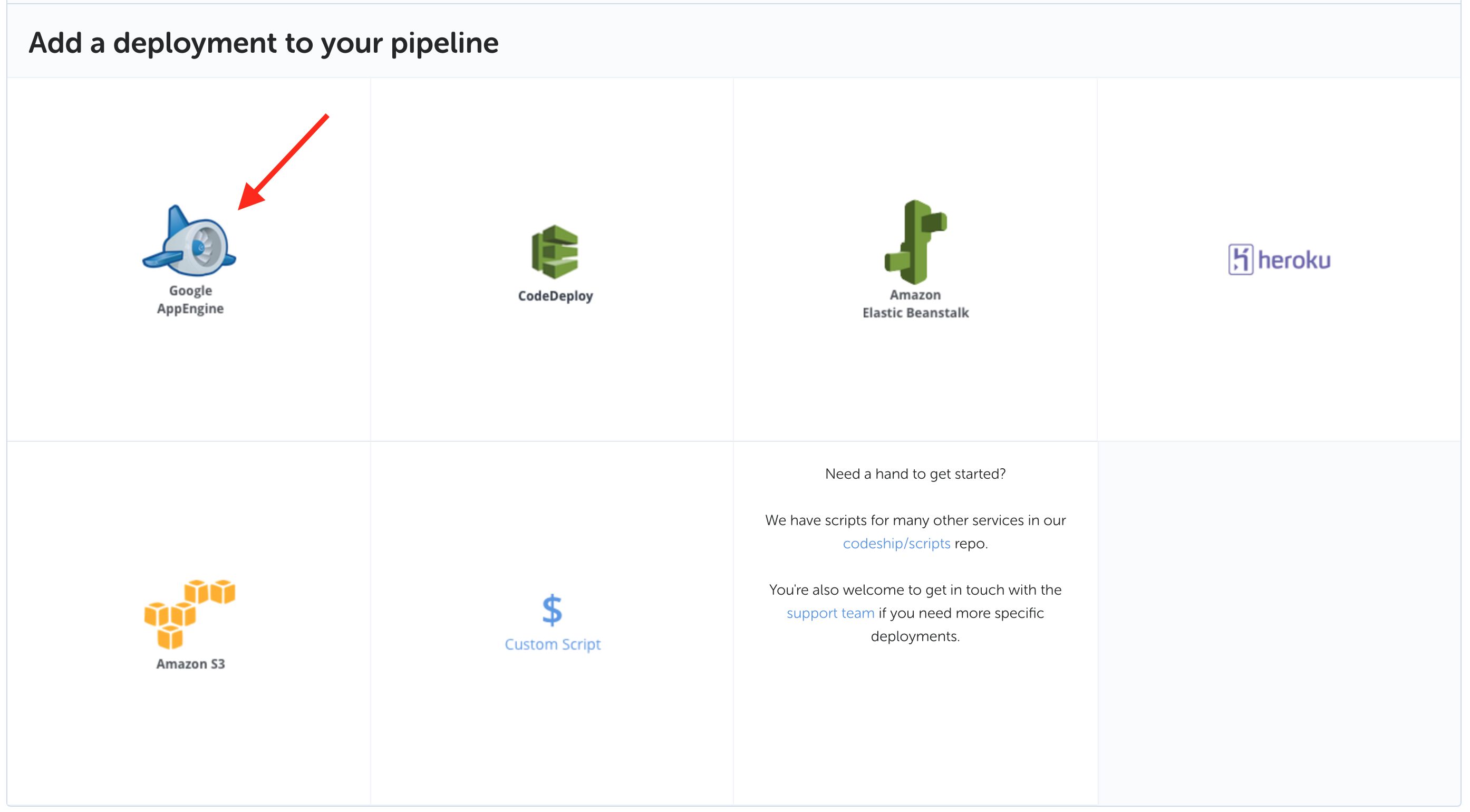Click the 'Need a hand to get started?' text
The height and width of the screenshot is (812, 1470).
(x=915, y=473)
